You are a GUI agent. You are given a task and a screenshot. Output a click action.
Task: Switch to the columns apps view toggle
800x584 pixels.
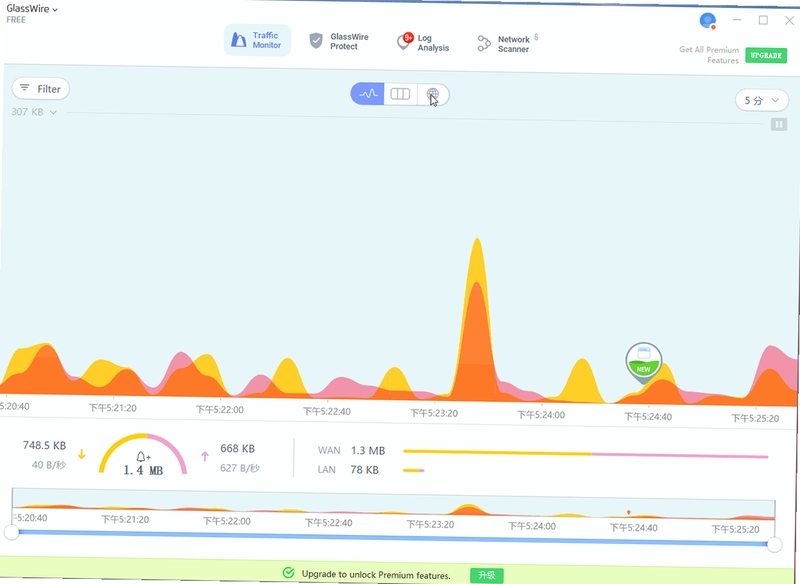(x=400, y=94)
